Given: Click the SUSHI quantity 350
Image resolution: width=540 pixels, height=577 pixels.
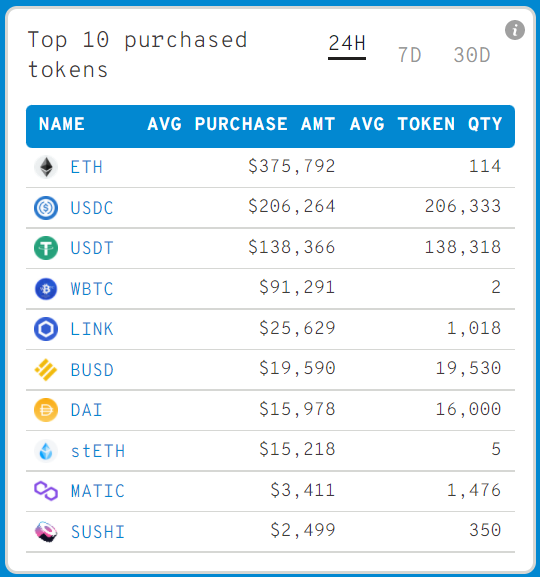Looking at the screenshot, I should (485, 530).
